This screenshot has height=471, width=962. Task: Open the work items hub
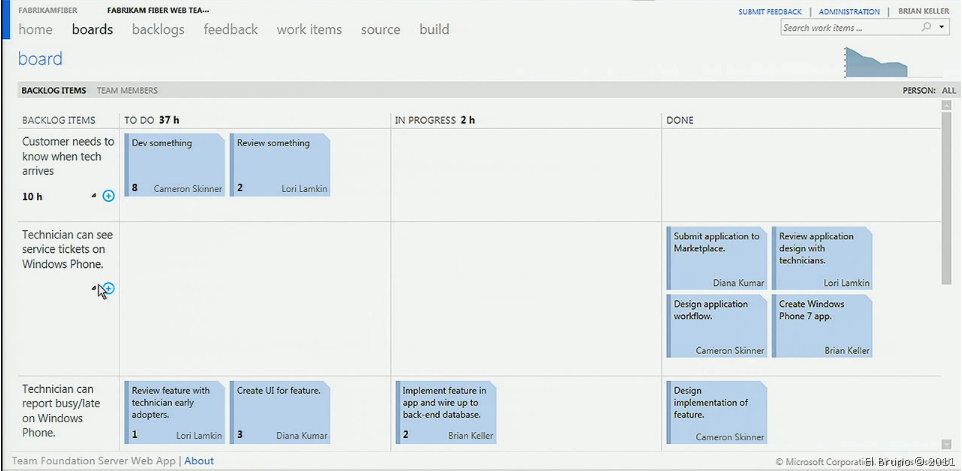pyautogui.click(x=309, y=30)
